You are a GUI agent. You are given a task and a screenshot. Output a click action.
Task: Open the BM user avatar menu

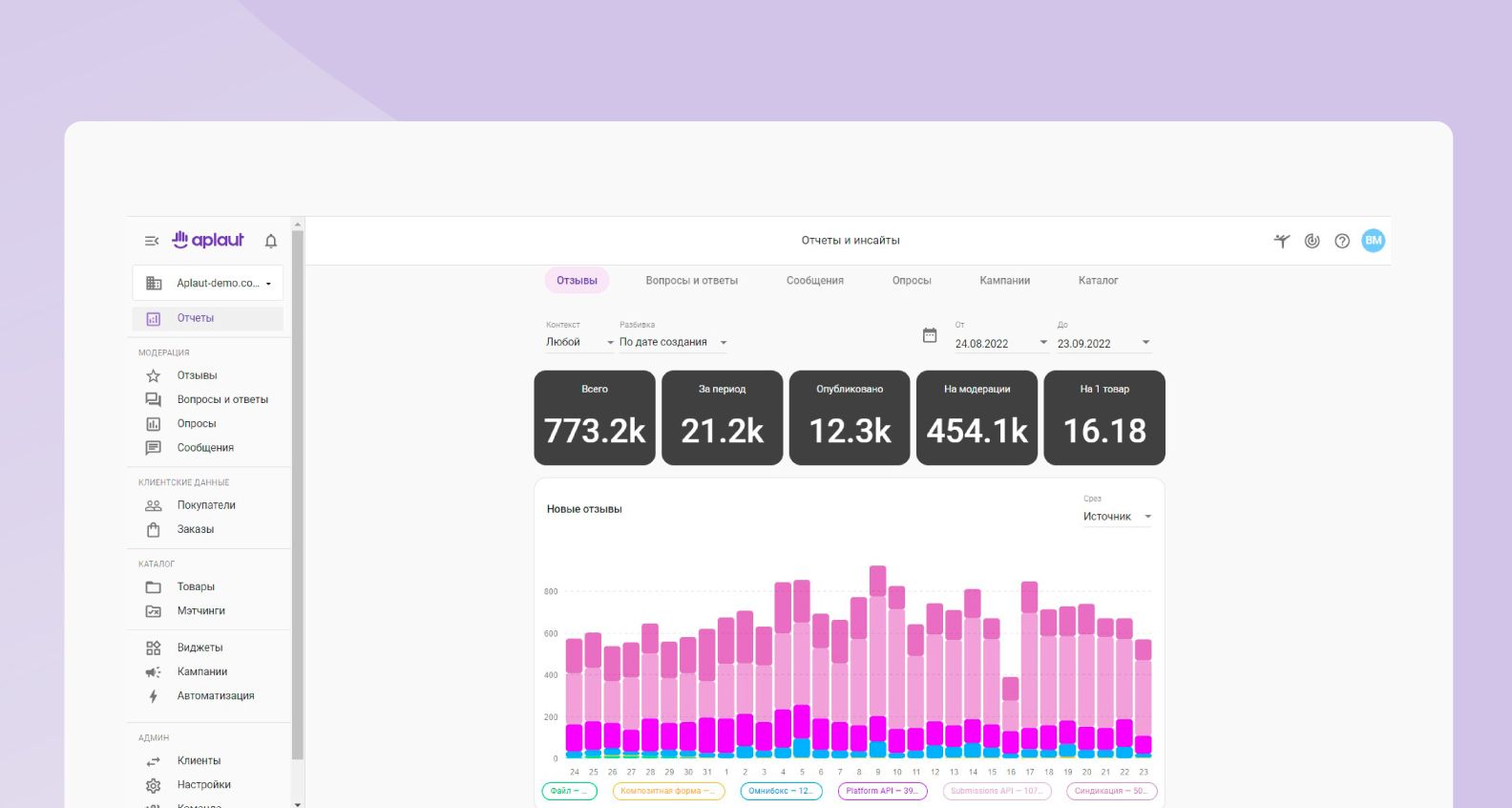(x=1374, y=241)
